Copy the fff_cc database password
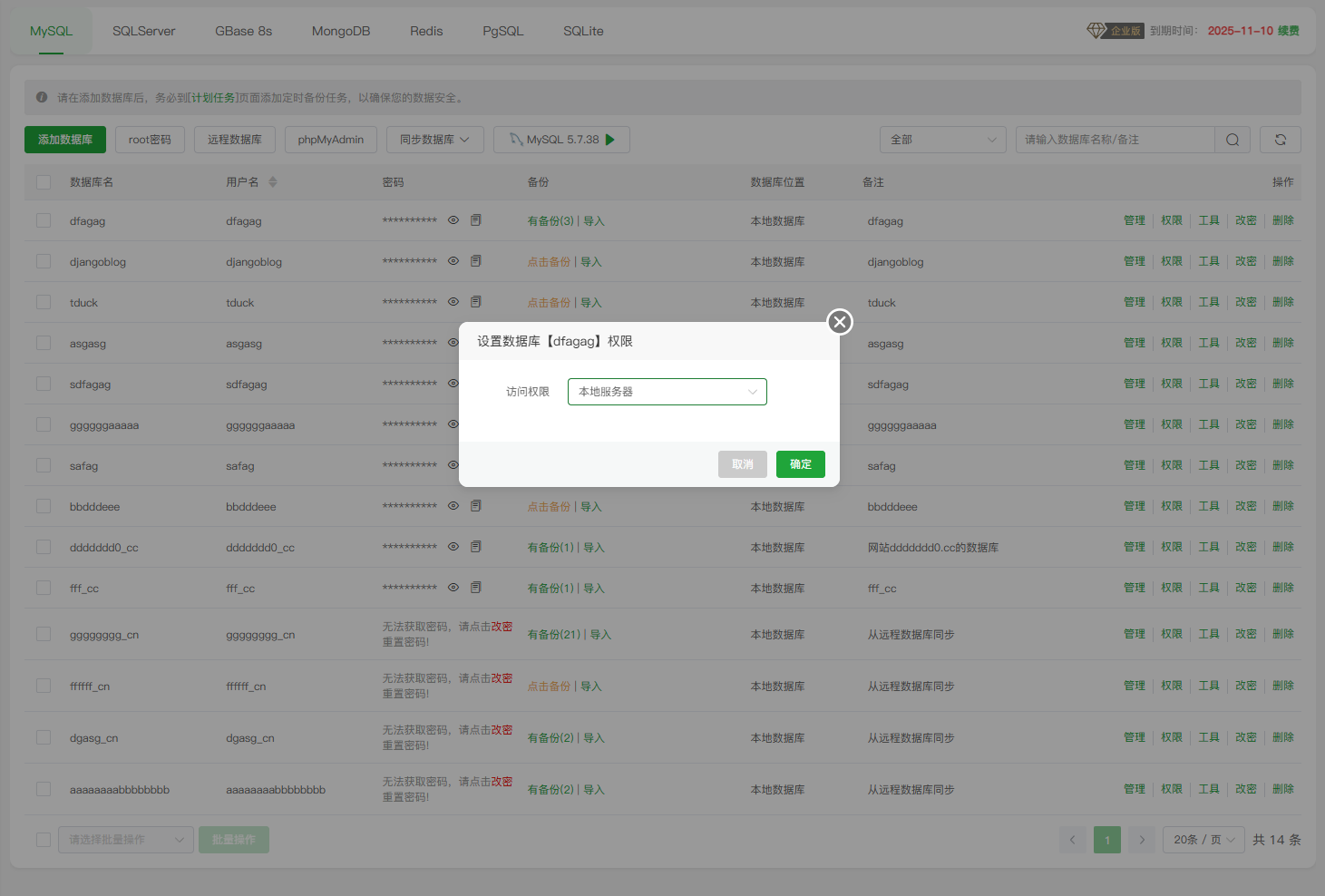1325x896 pixels. [x=476, y=588]
